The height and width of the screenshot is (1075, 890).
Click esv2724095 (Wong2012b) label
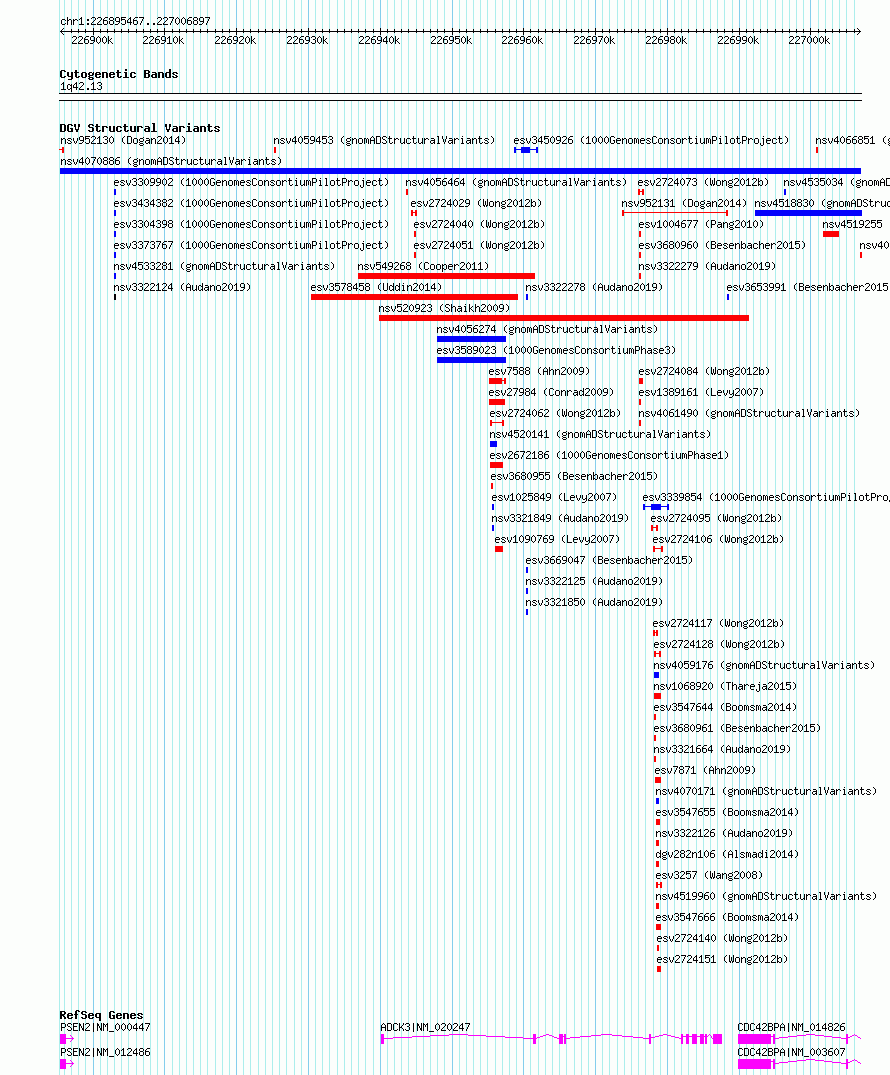click(716, 518)
